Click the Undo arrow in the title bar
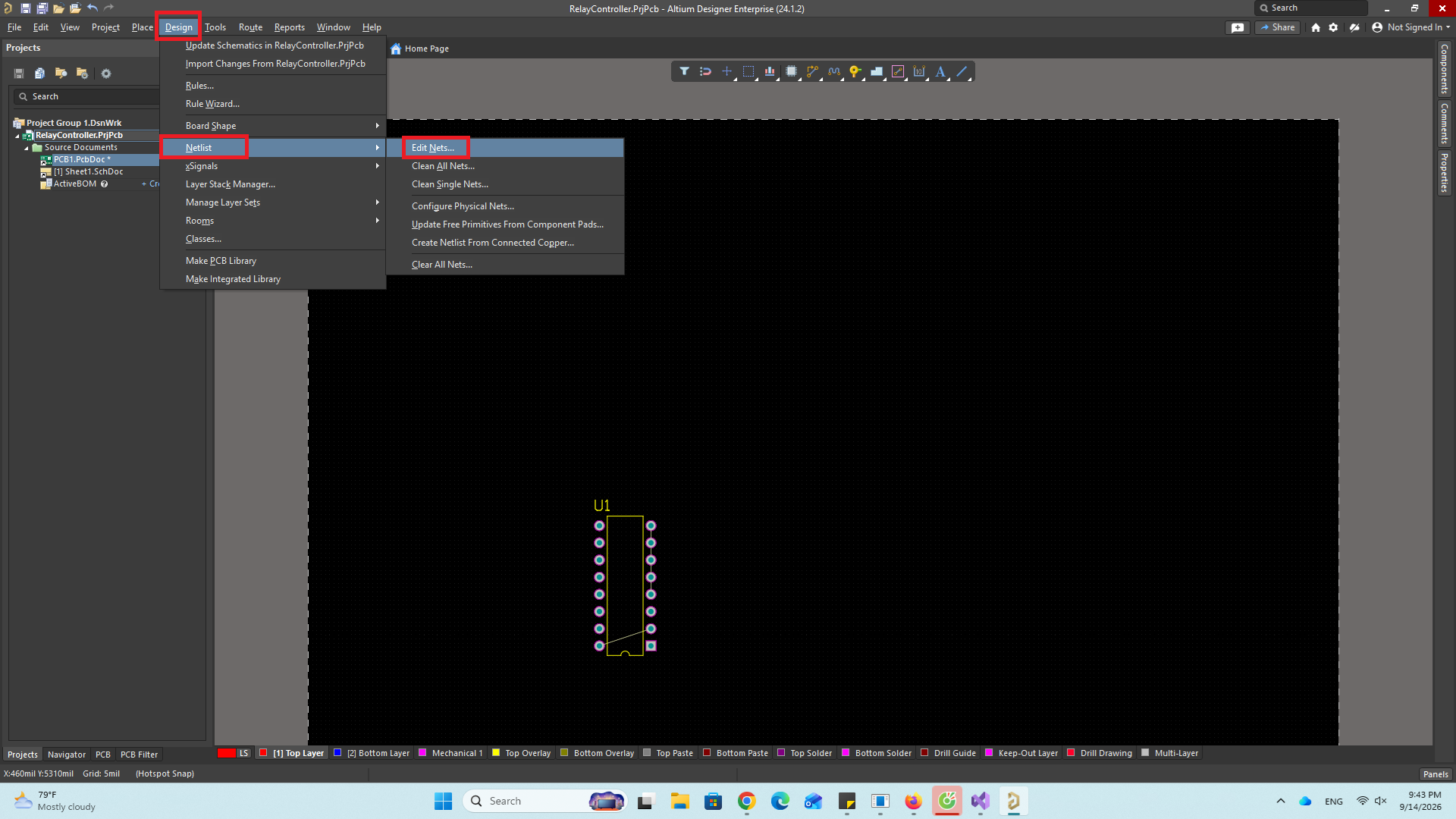 tap(93, 8)
